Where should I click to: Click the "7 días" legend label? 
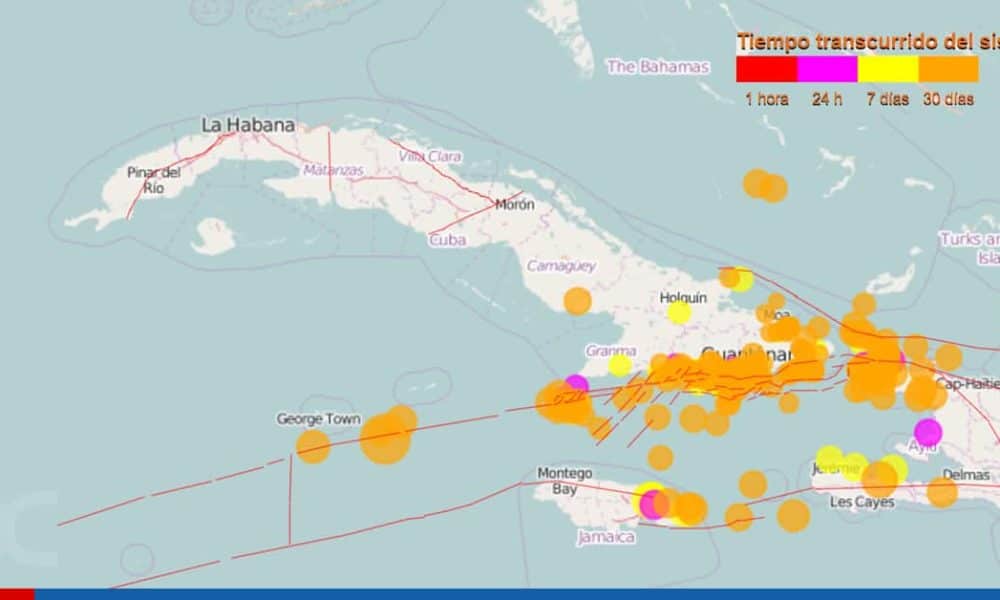(x=887, y=99)
